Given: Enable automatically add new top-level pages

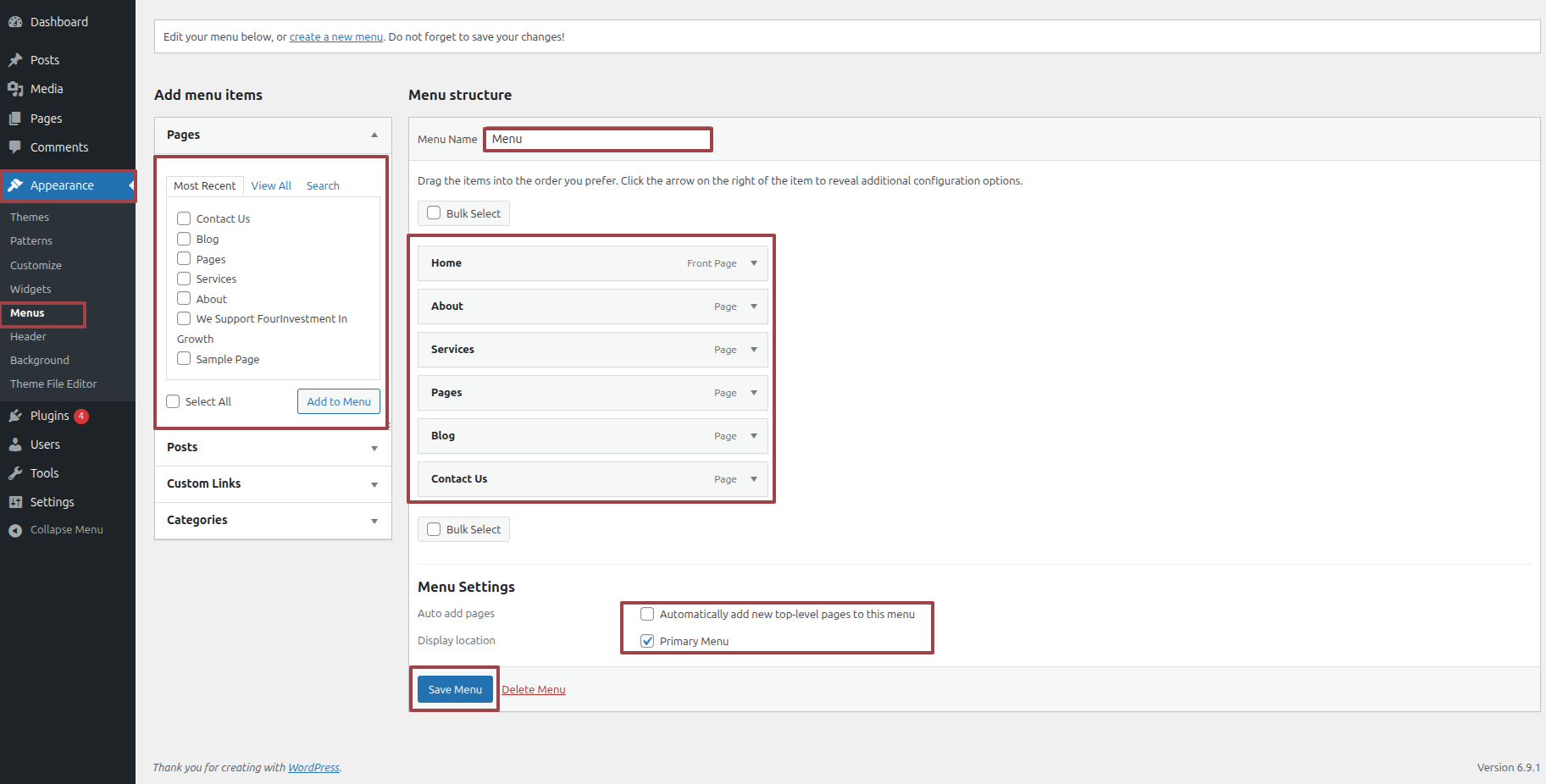Looking at the screenshot, I should point(647,614).
